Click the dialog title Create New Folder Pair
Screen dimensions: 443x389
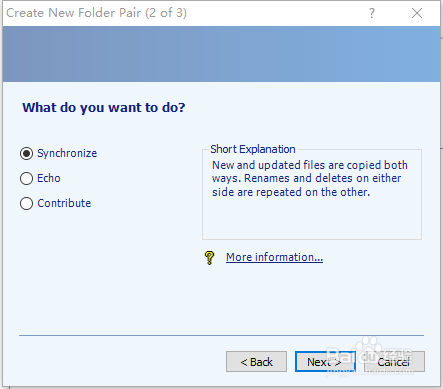click(96, 13)
